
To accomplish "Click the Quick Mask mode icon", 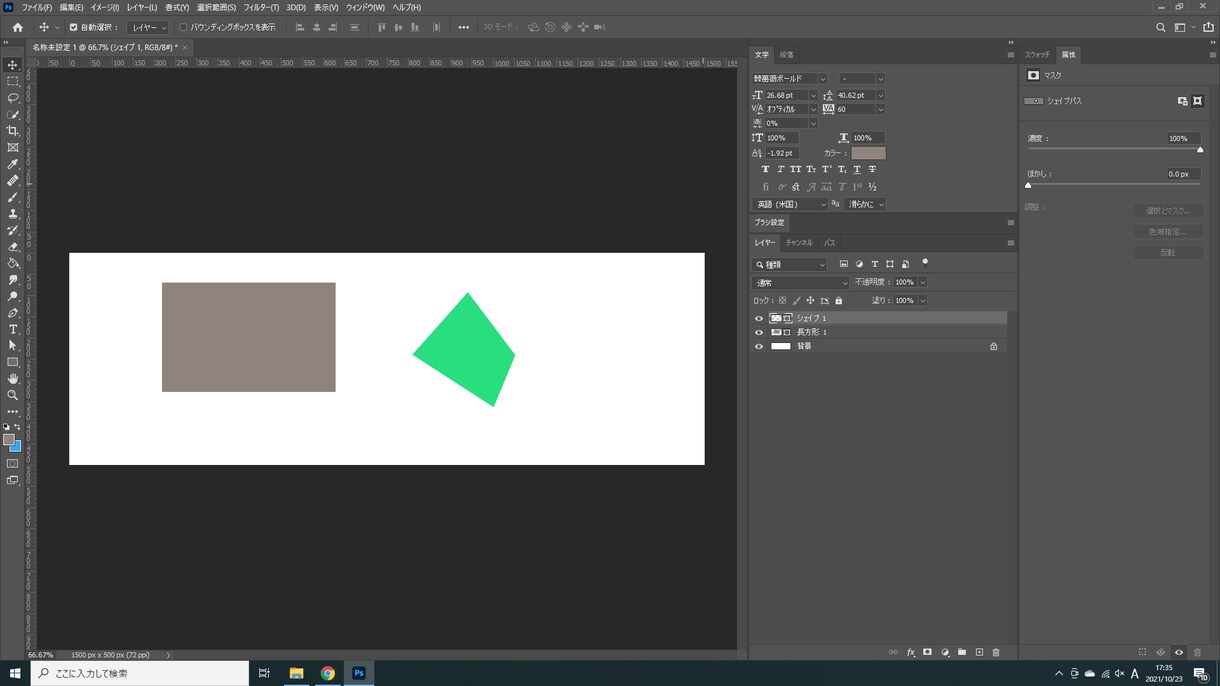I will (x=13, y=464).
